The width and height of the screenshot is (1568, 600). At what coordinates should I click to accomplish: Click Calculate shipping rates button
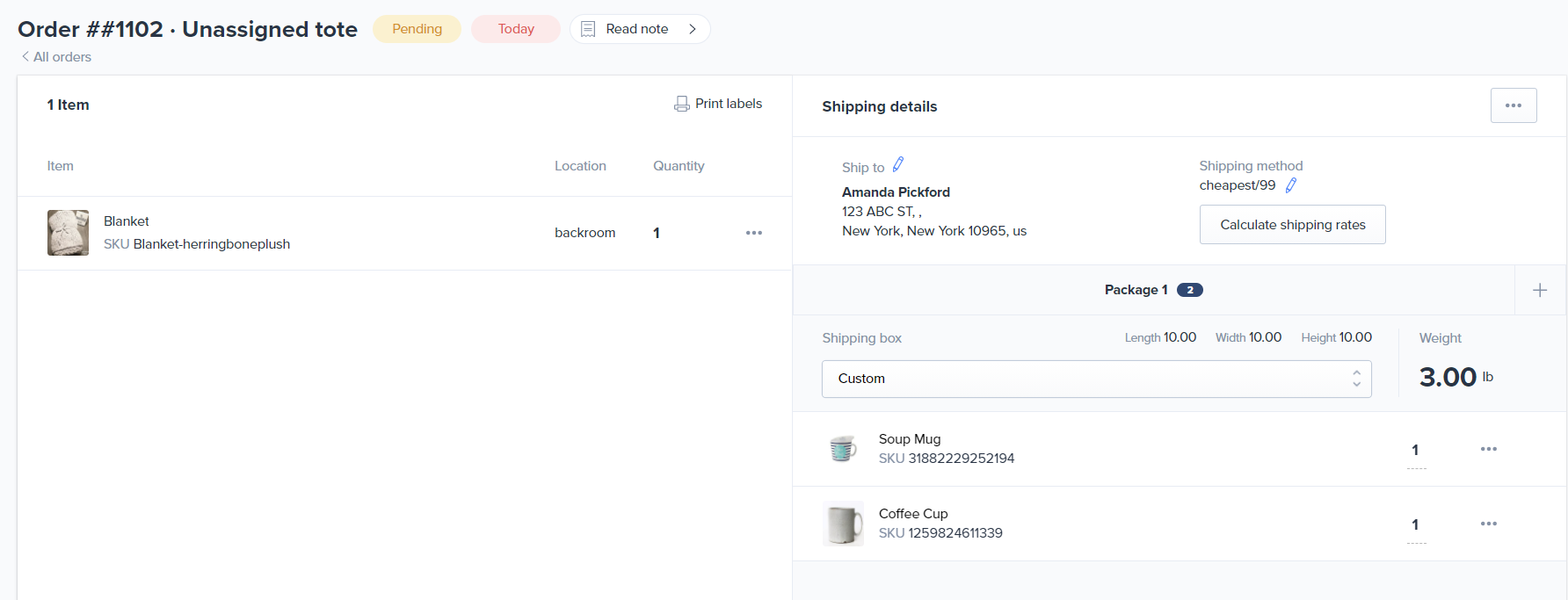tap(1292, 225)
